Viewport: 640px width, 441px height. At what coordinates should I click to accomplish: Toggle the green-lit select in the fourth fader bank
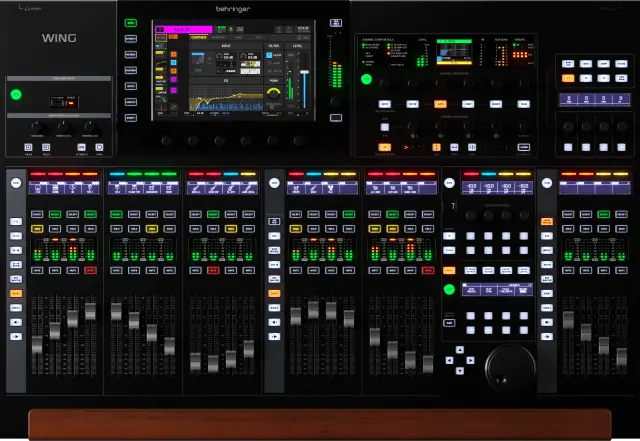pos(349,214)
